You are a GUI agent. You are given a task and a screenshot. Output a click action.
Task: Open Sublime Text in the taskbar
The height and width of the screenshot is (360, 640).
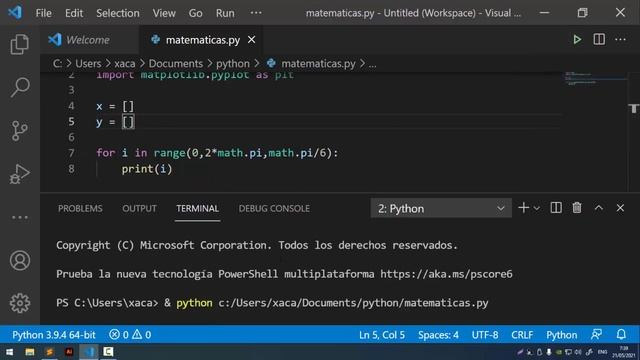pos(49,352)
